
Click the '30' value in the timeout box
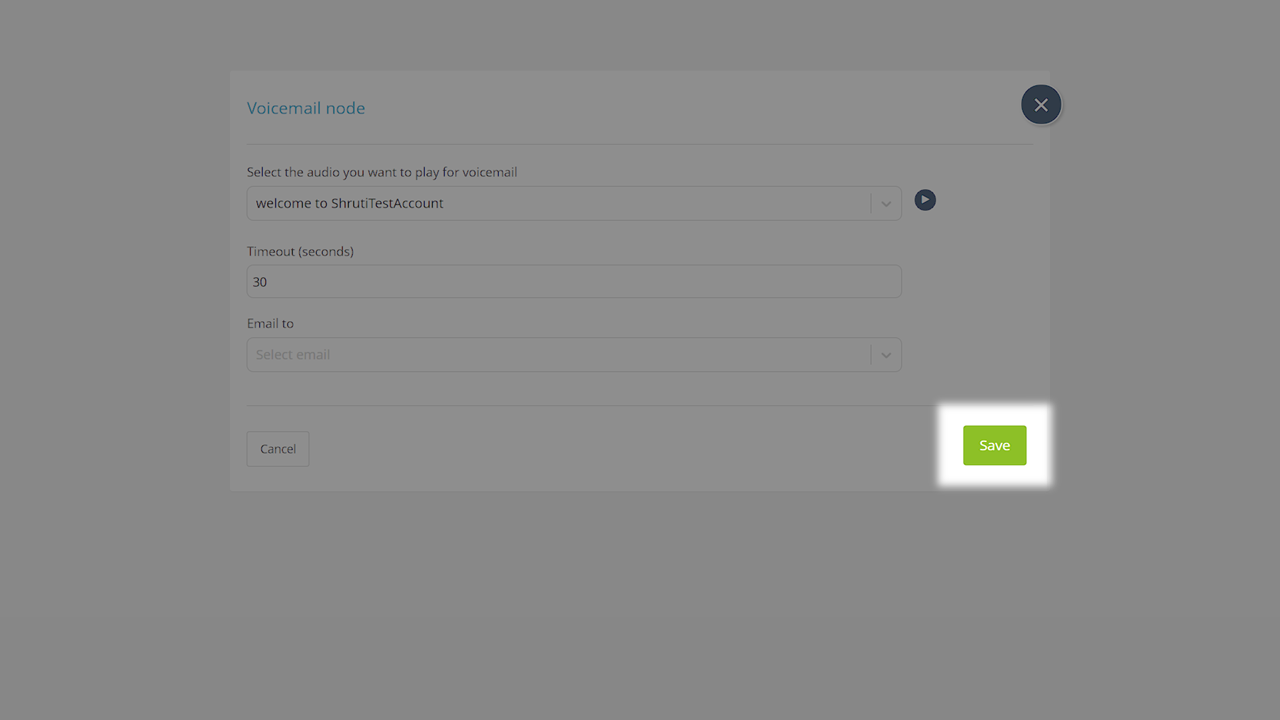[260, 282]
